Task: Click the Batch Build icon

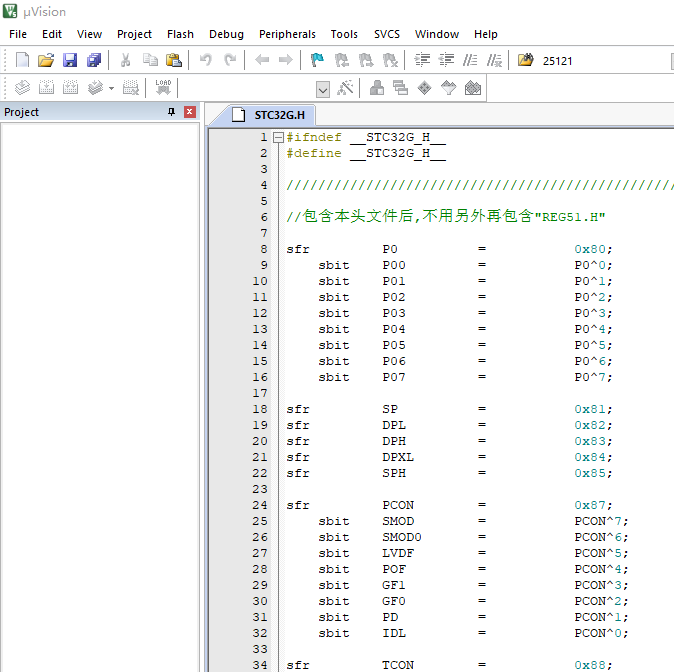Action: click(95, 88)
